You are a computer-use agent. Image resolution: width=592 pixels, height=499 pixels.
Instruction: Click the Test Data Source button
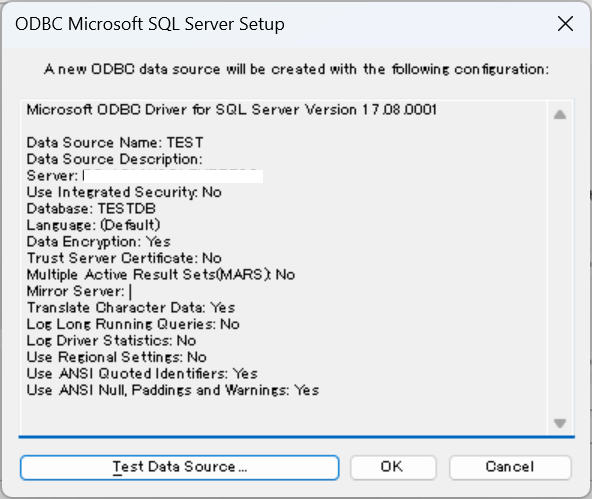click(180, 467)
